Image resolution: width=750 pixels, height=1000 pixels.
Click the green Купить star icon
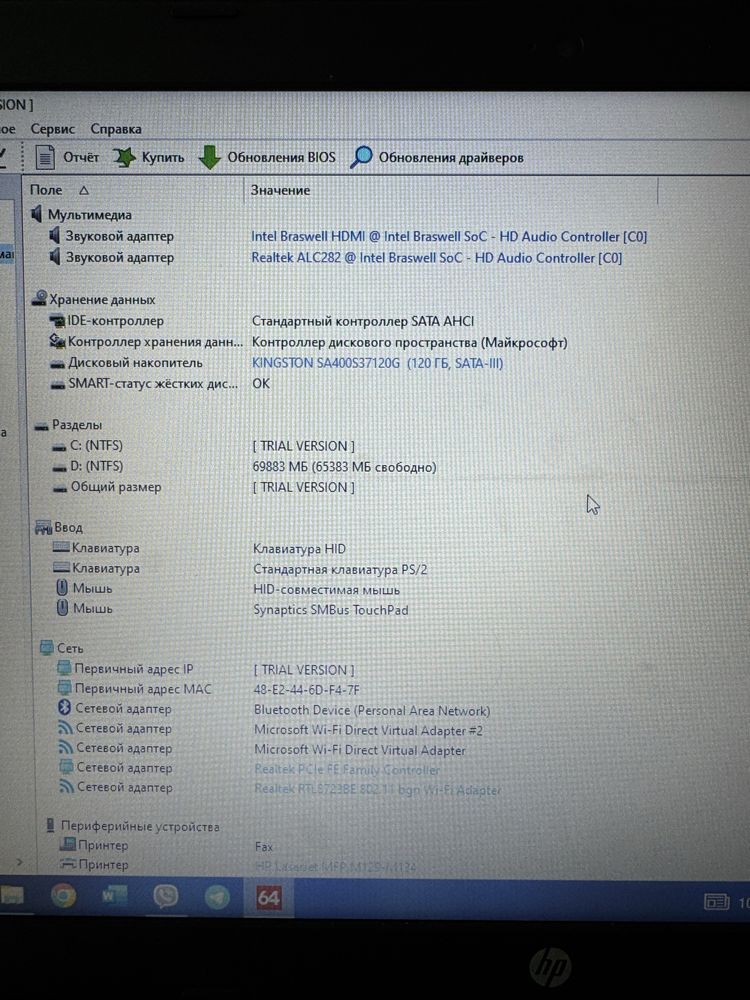(124, 157)
